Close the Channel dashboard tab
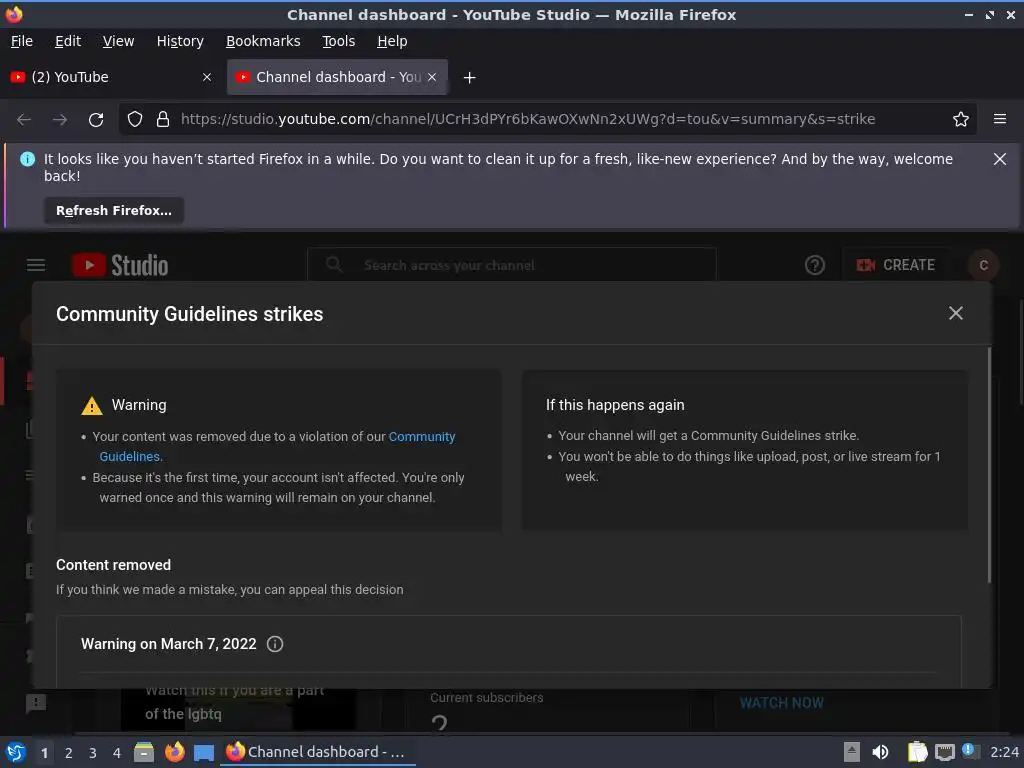Screen dimensions: 1024x768 click(432, 77)
